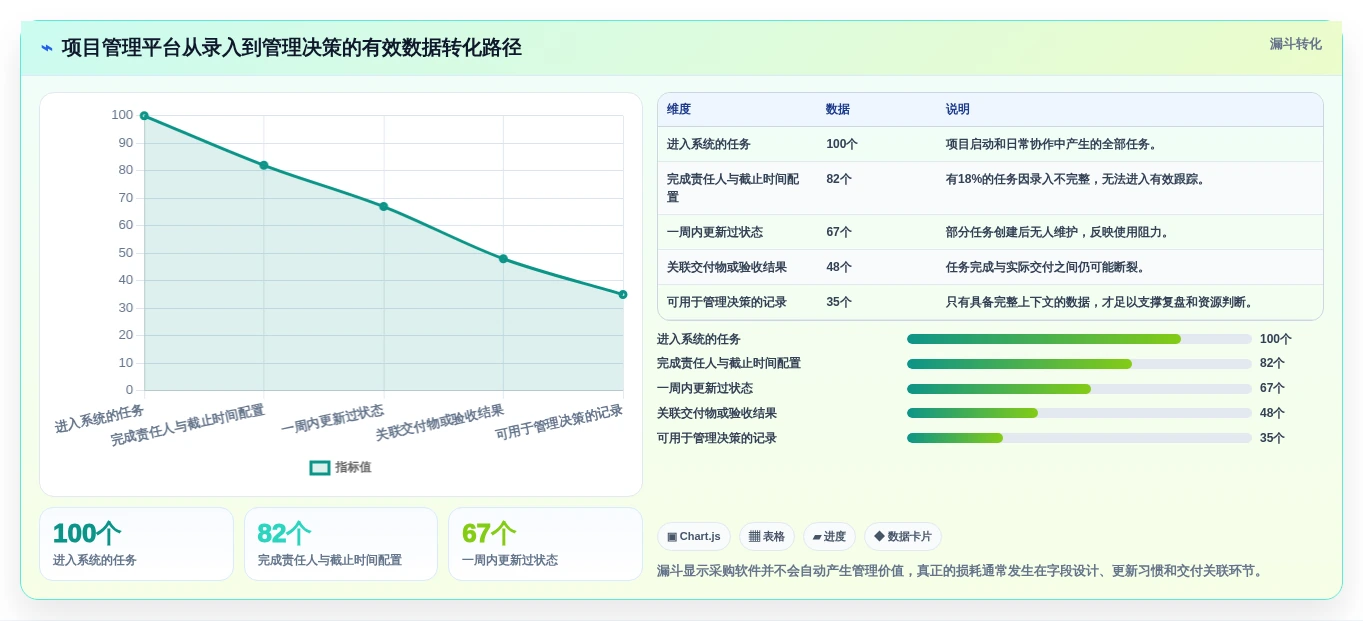
Task: Click the chart data point at 35
Action: (623, 294)
